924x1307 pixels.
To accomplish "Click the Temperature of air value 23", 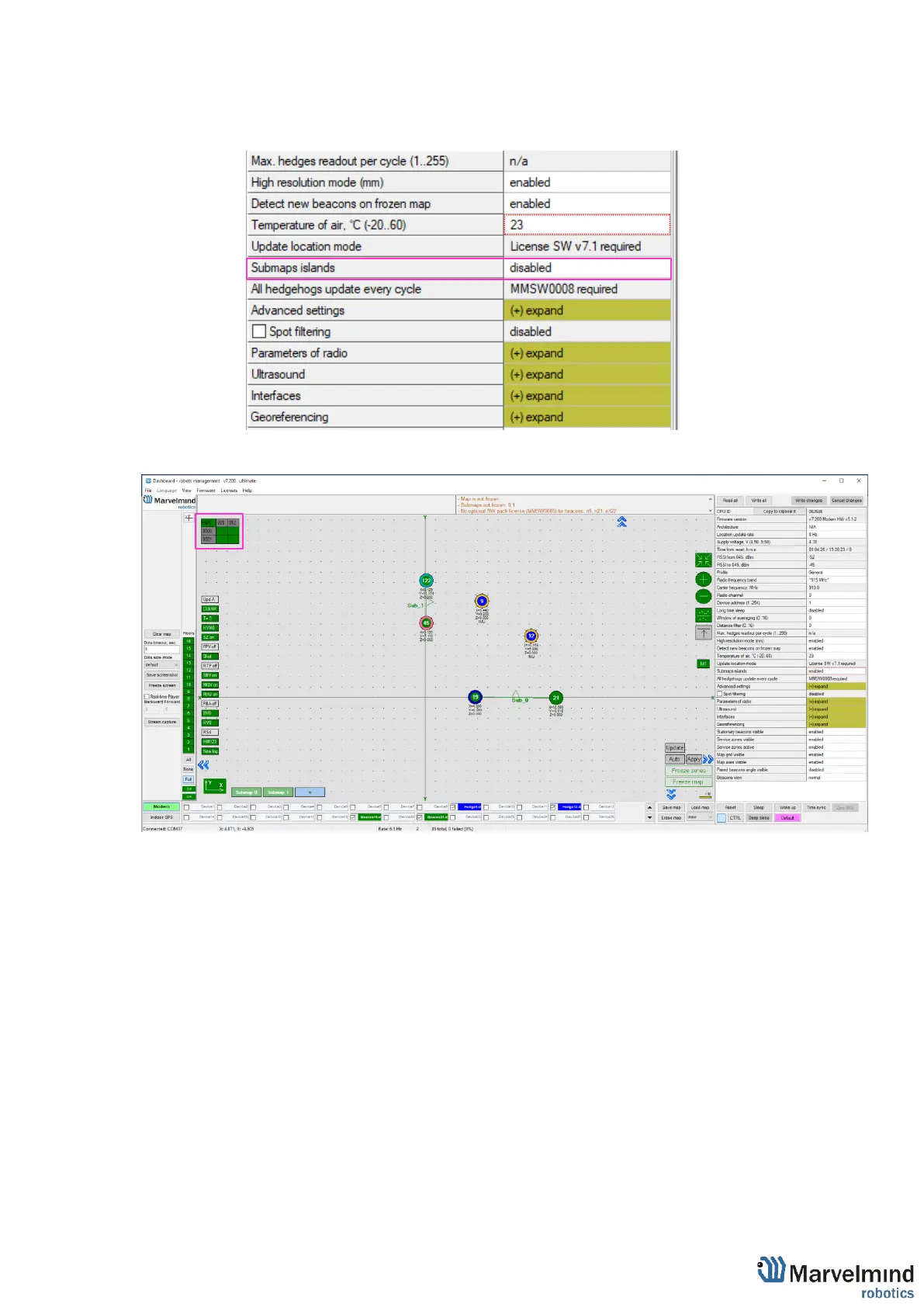I will click(x=587, y=225).
